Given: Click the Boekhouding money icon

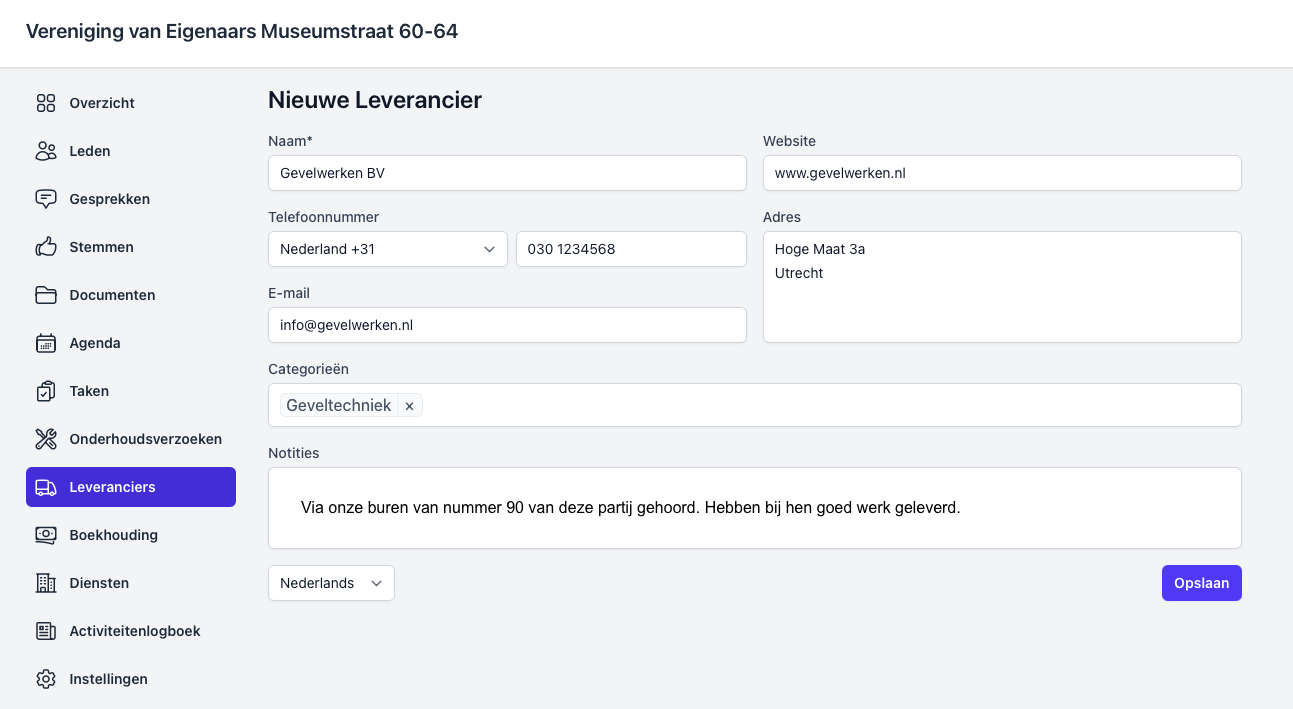Looking at the screenshot, I should click(46, 535).
